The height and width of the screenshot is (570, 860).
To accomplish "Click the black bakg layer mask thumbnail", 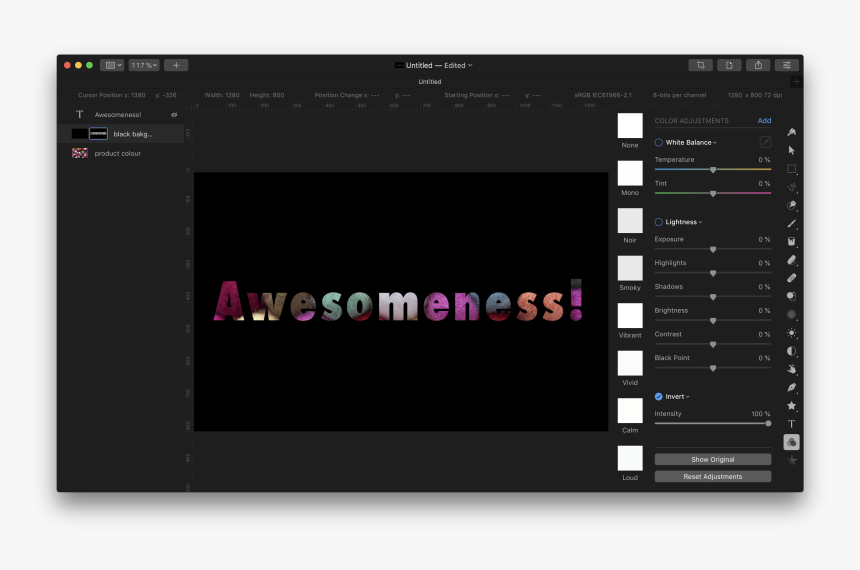I will click(98, 133).
